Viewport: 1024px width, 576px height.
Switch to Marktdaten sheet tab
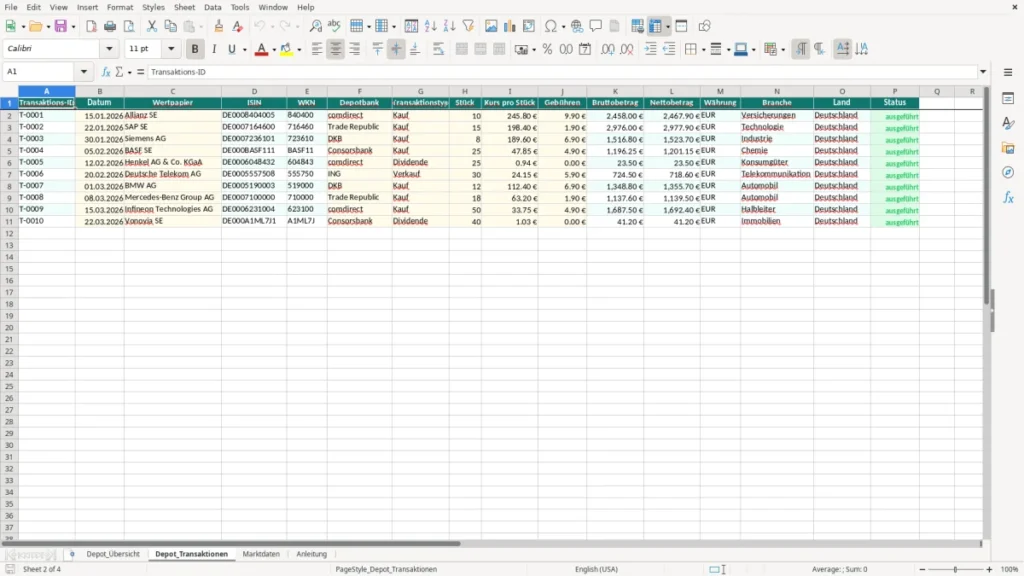tap(261, 554)
